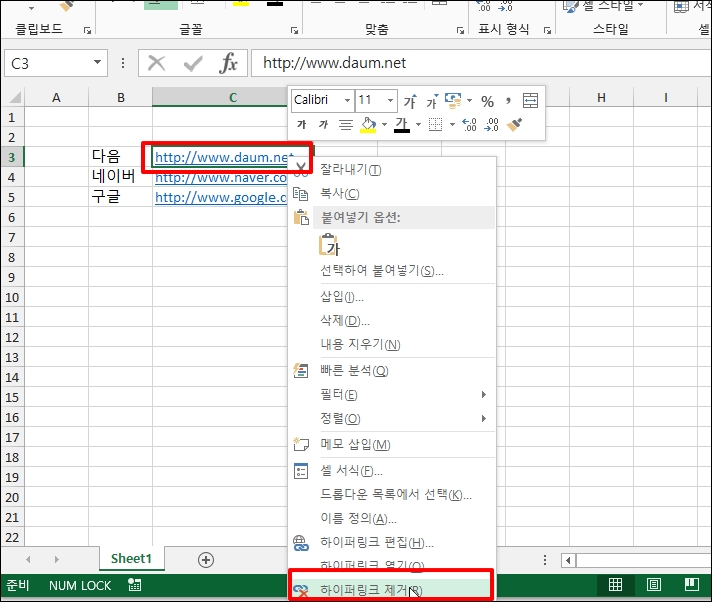The width and height of the screenshot is (712, 602).
Task: Expand font color dropdown arrow
Action: [418, 124]
